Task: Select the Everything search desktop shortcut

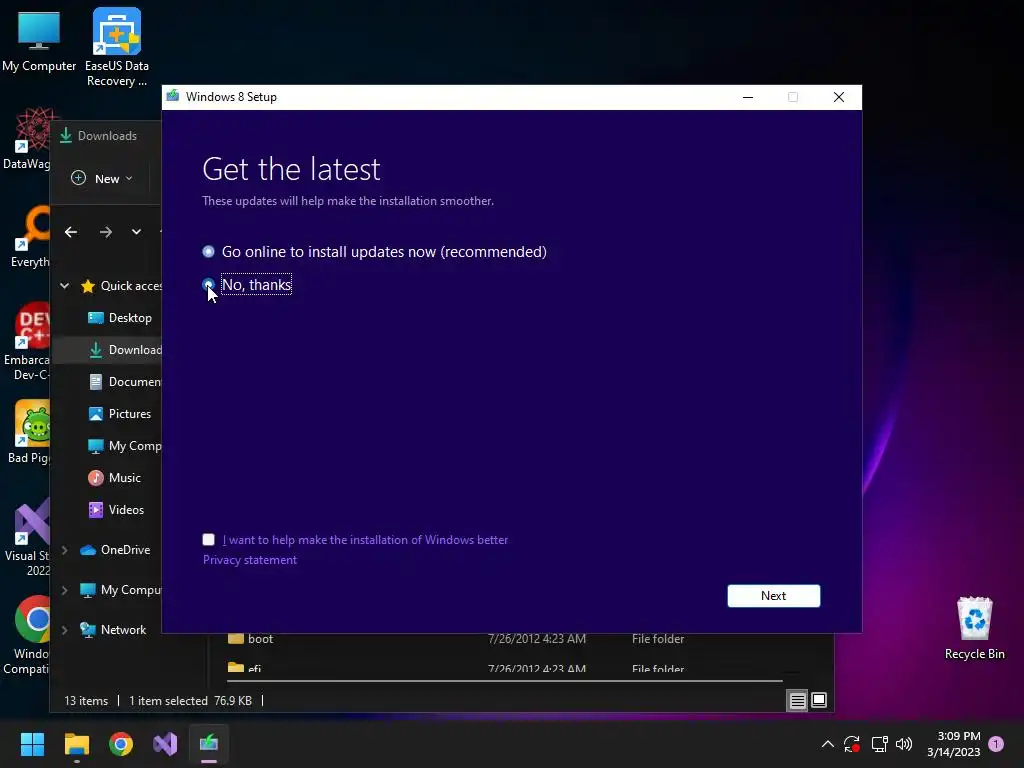Action: click(29, 236)
